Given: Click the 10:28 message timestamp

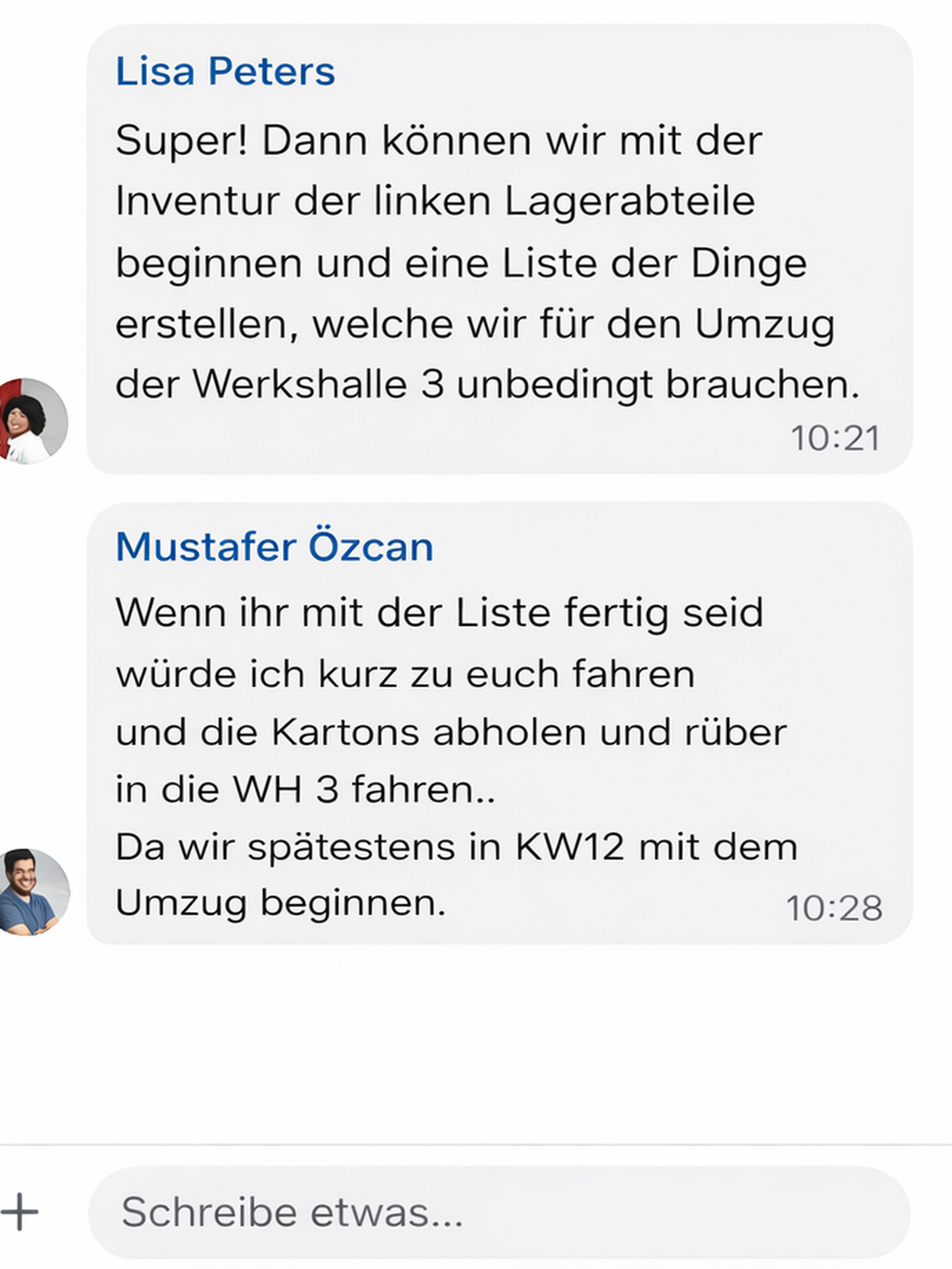Looking at the screenshot, I should 834,908.
